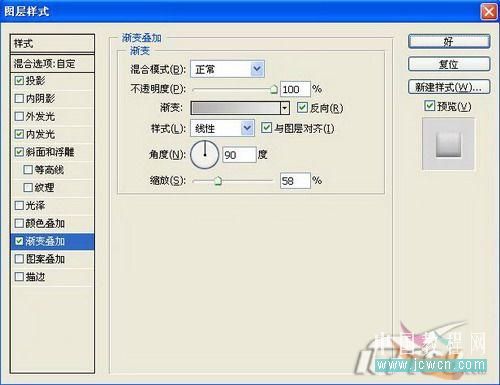Click the angle value field showing 90
Viewport: 500px width, 385px height.
tap(239, 155)
